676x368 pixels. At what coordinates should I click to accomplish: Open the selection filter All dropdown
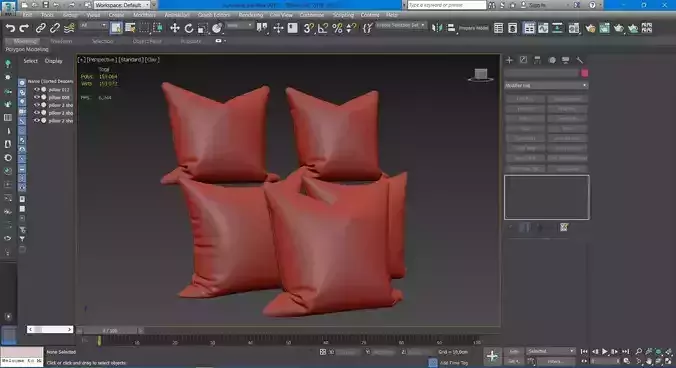tap(93, 26)
